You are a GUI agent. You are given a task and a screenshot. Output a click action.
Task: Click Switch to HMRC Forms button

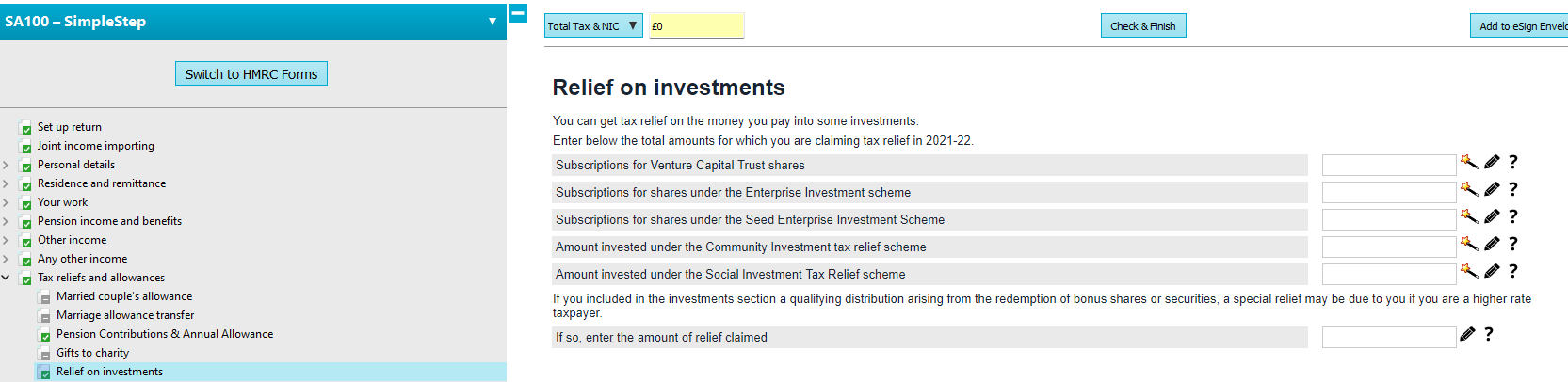[x=251, y=74]
